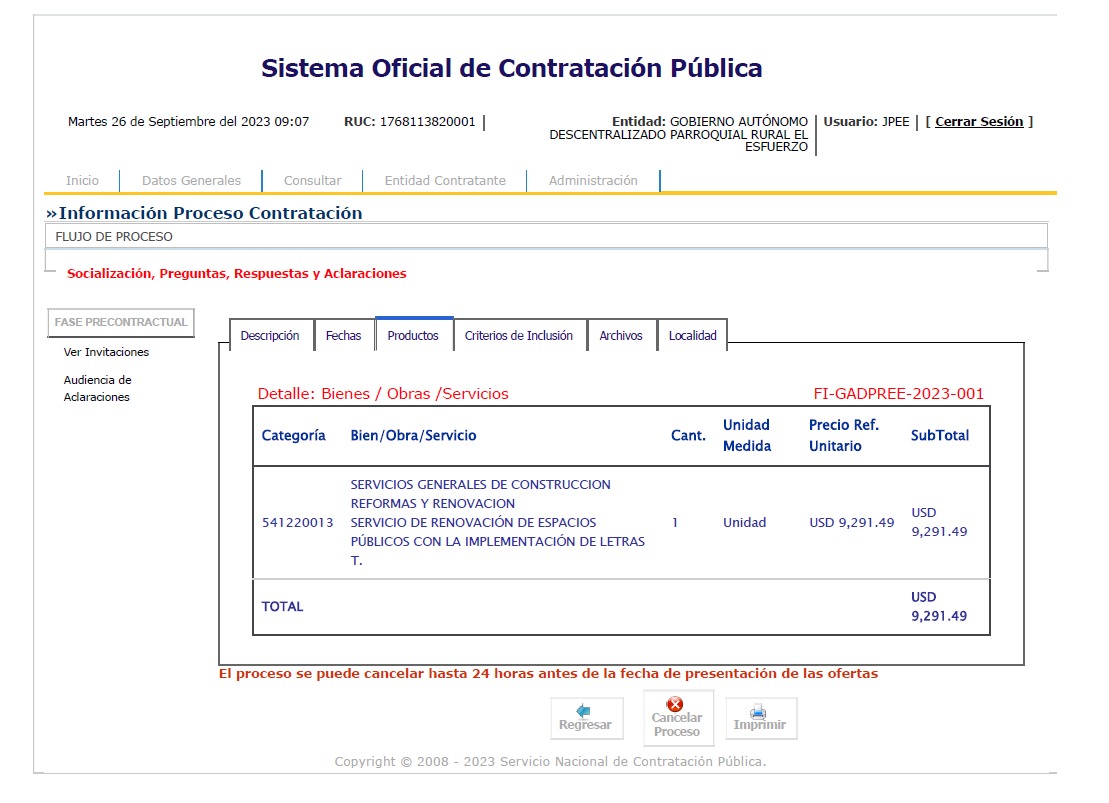The height and width of the screenshot is (803, 1109).
Task: Open Ver Invitaciones in sidebar
Action: click(106, 352)
